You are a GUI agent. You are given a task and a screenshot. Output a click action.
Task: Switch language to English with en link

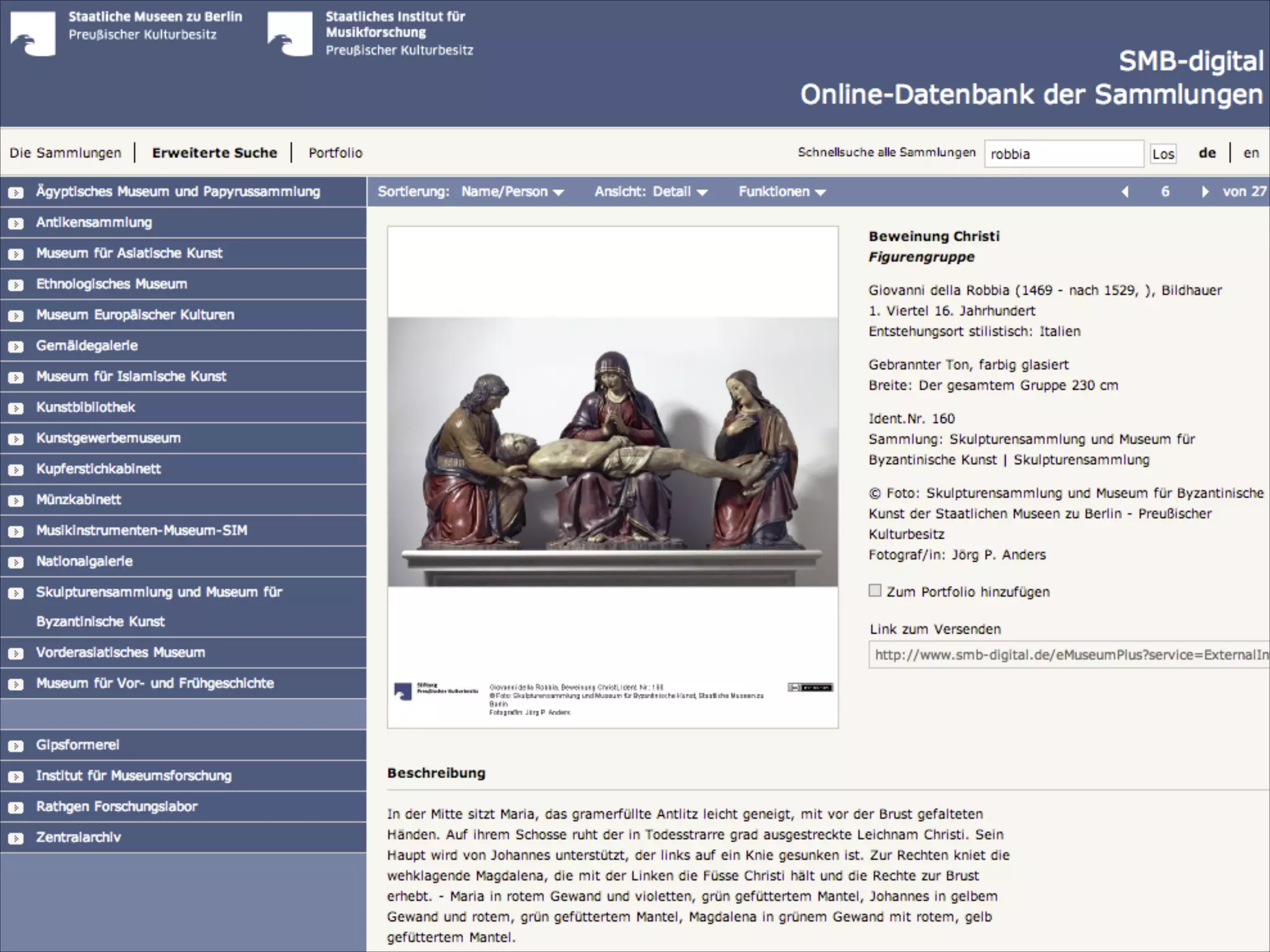(1251, 153)
